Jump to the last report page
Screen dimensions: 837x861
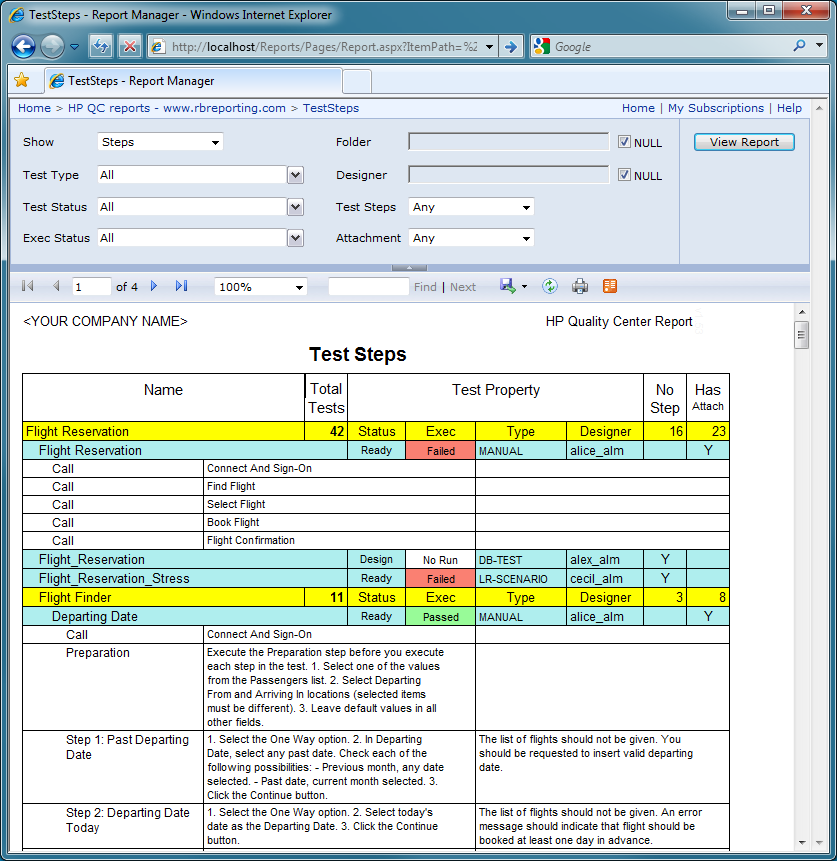point(181,286)
